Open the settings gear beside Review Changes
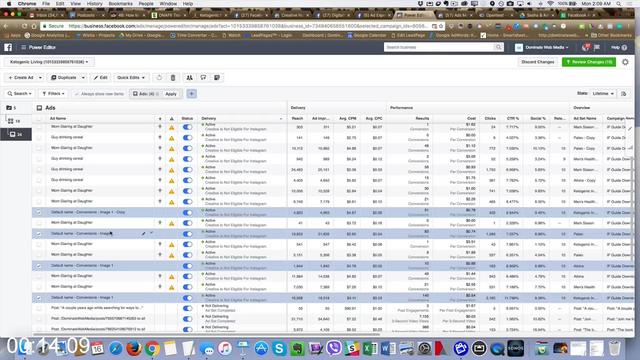The height and width of the screenshot is (360, 640). click(x=625, y=62)
